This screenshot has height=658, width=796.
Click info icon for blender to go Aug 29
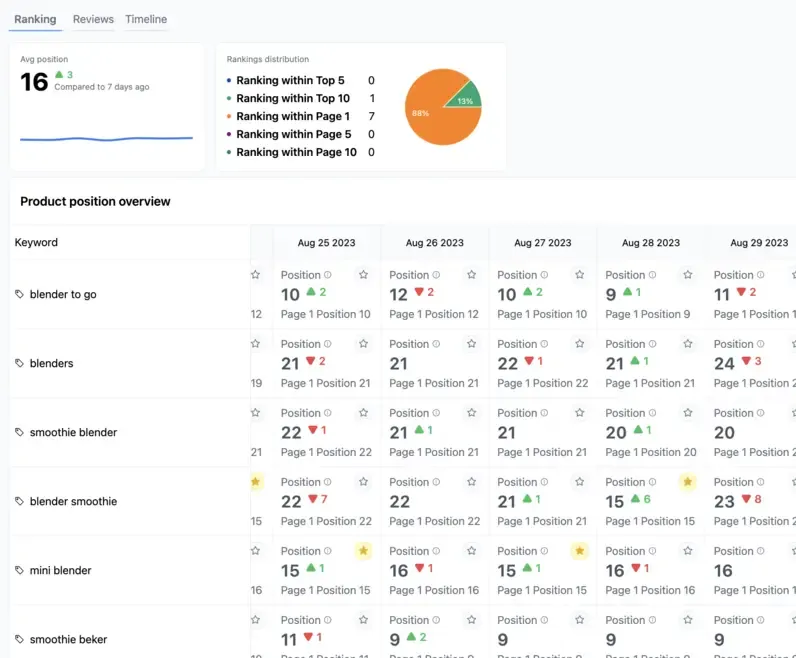(760, 275)
